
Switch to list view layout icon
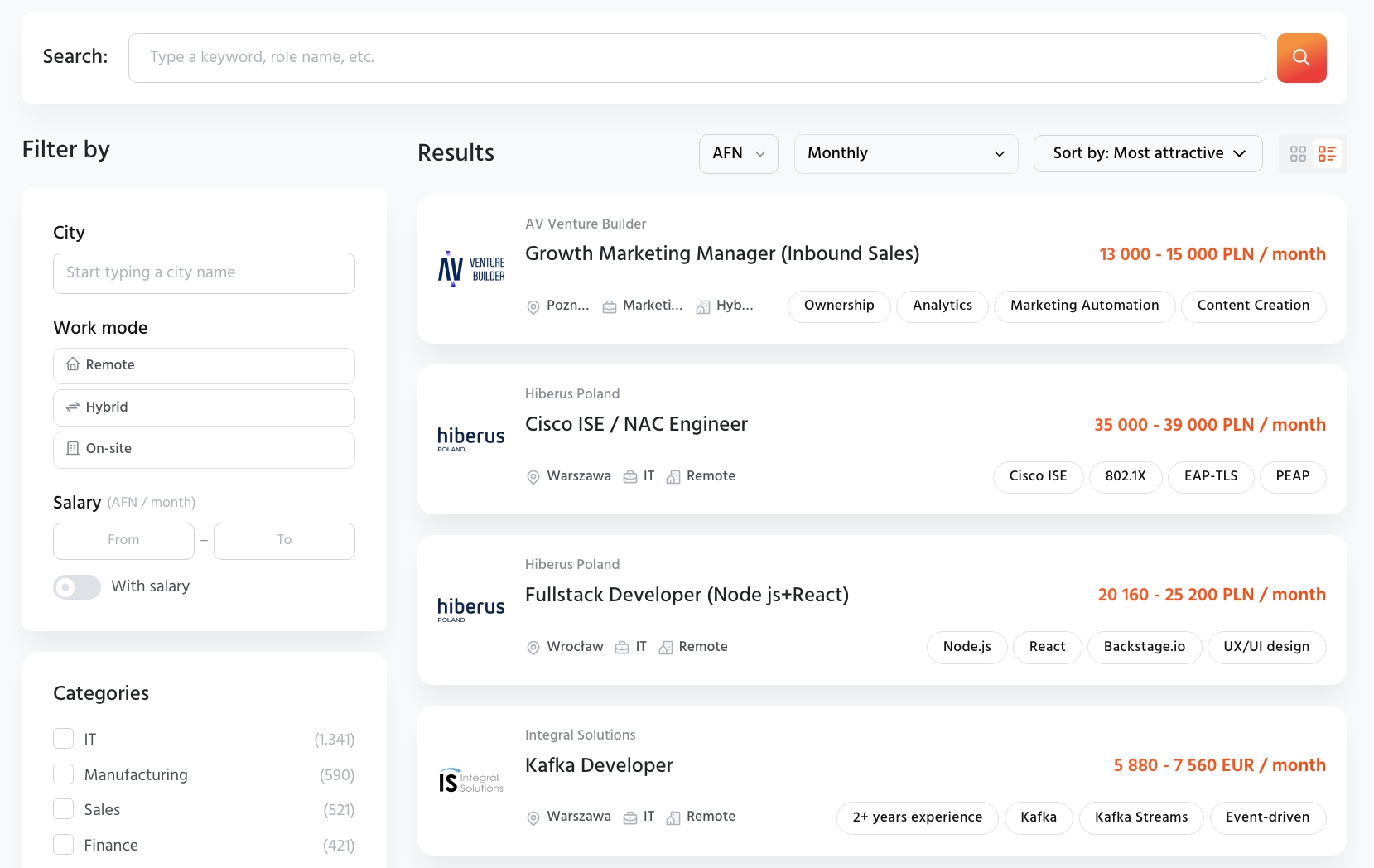1327,154
